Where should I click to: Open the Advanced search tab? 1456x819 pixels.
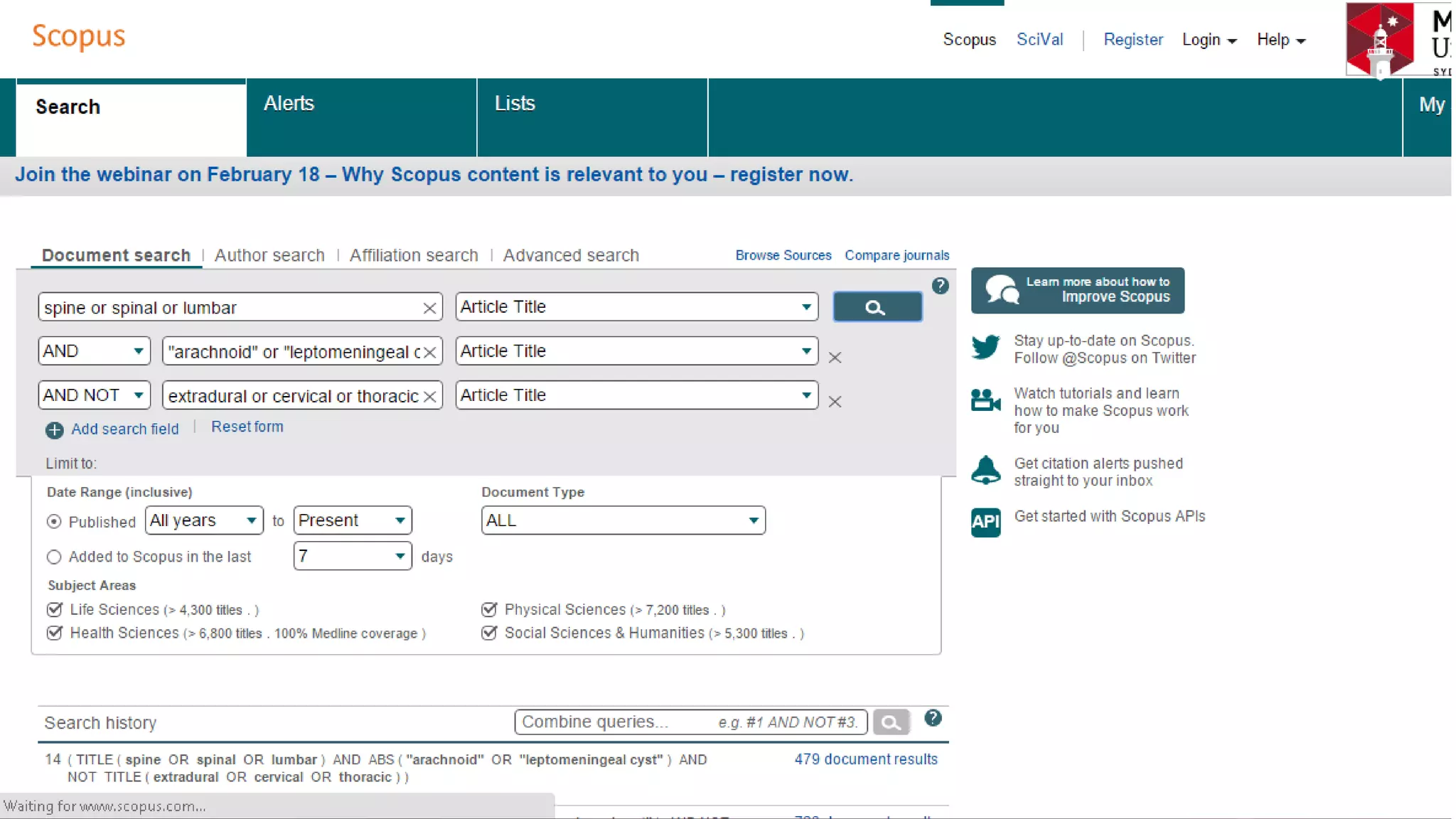point(570,255)
